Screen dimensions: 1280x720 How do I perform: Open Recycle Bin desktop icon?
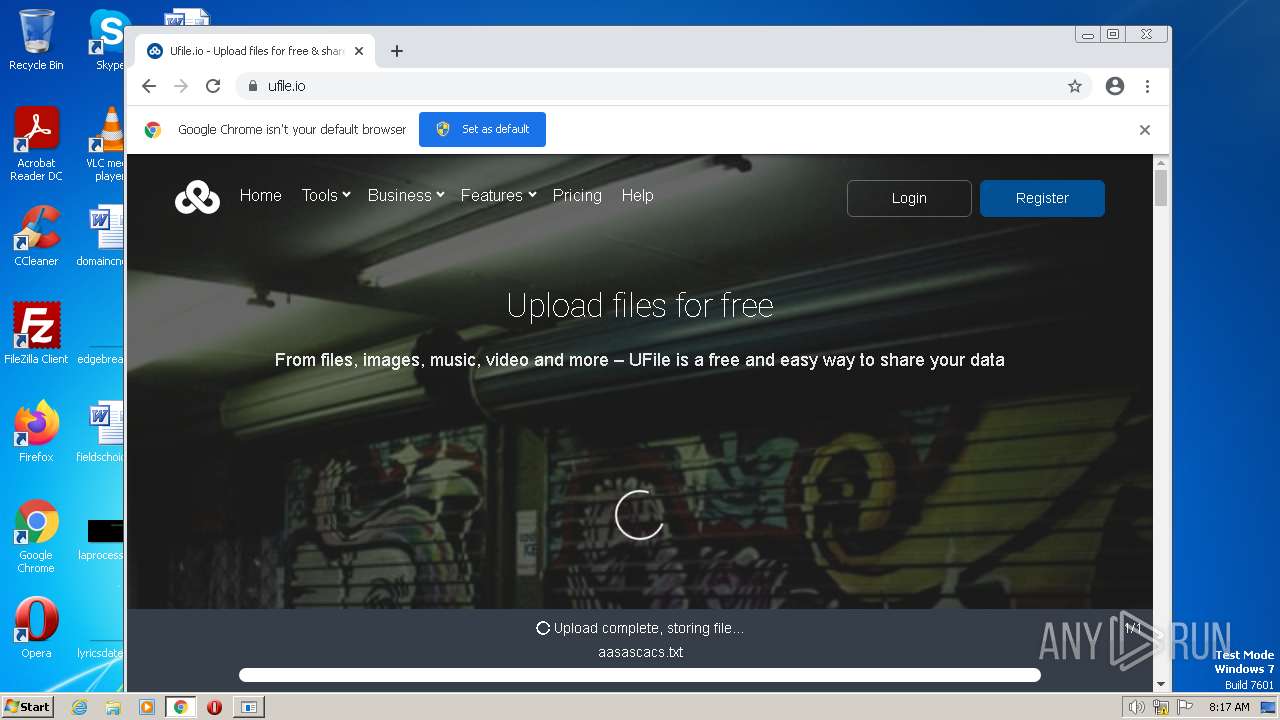[36, 40]
